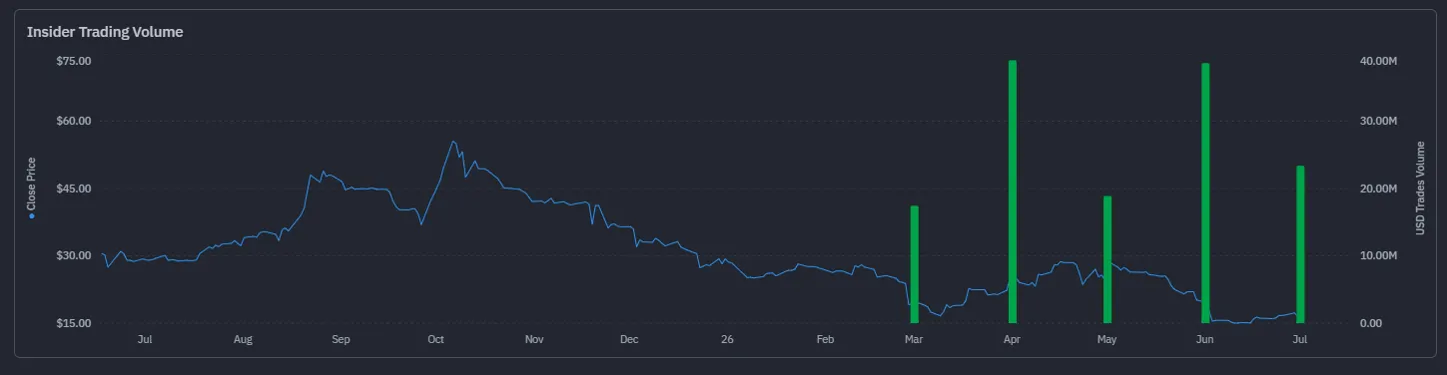
Task: Click the Aug label on time axis
Action: tap(243, 340)
